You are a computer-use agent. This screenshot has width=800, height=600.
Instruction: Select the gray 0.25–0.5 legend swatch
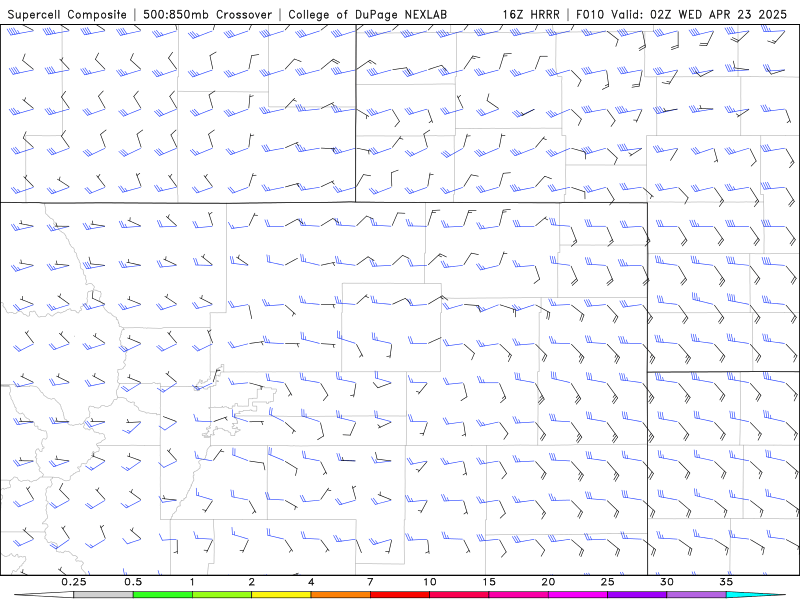click(x=103, y=595)
